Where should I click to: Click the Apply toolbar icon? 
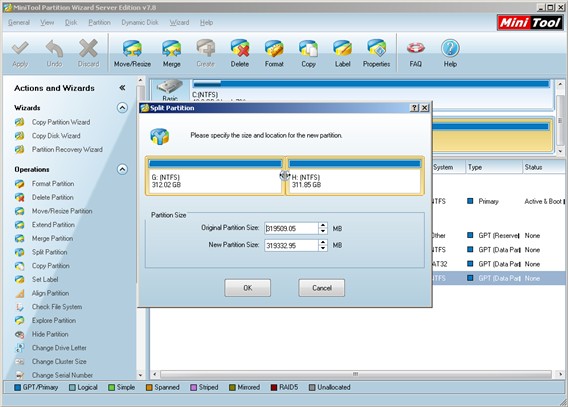(x=20, y=54)
